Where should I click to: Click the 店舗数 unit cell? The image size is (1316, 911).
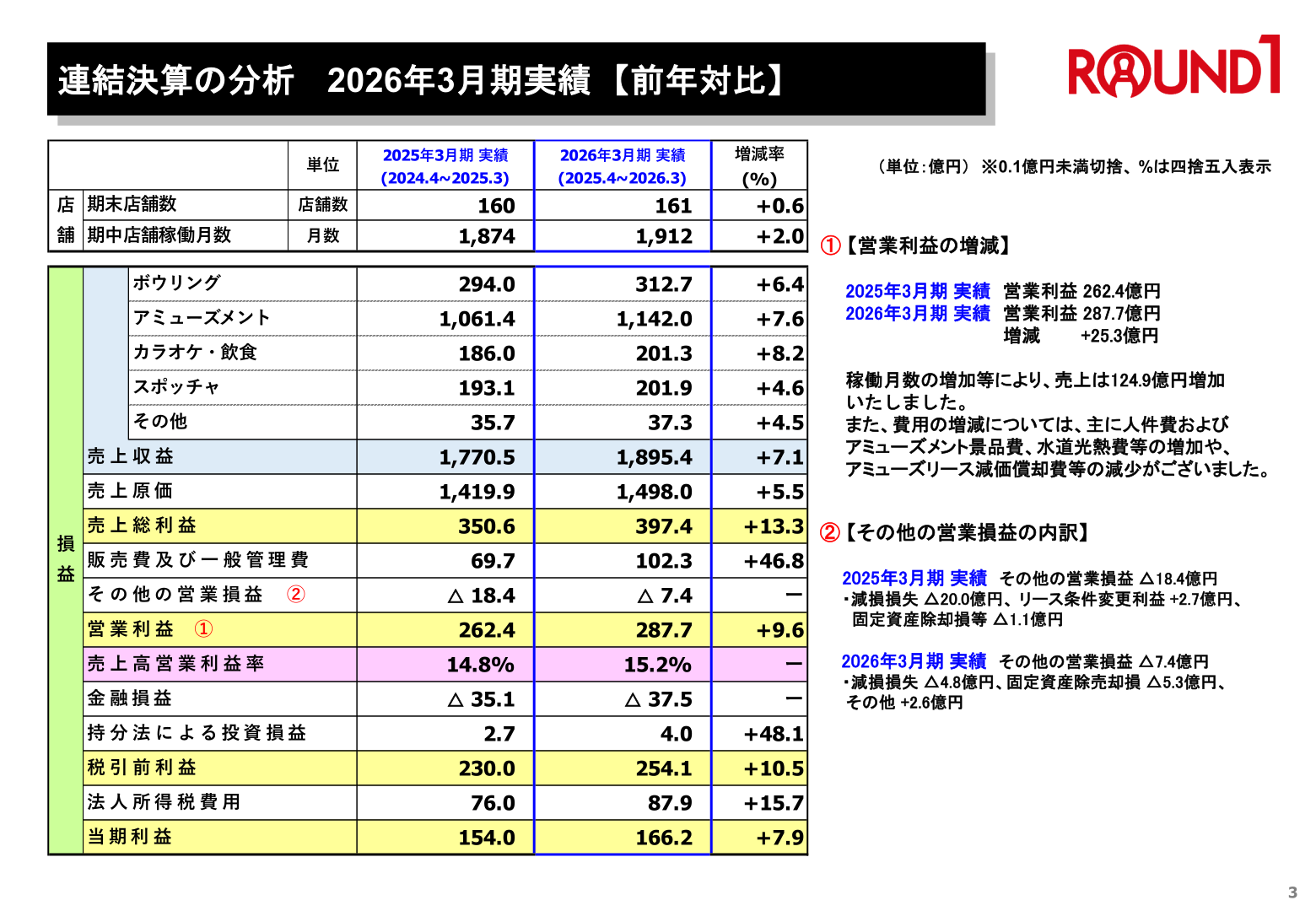(323, 205)
